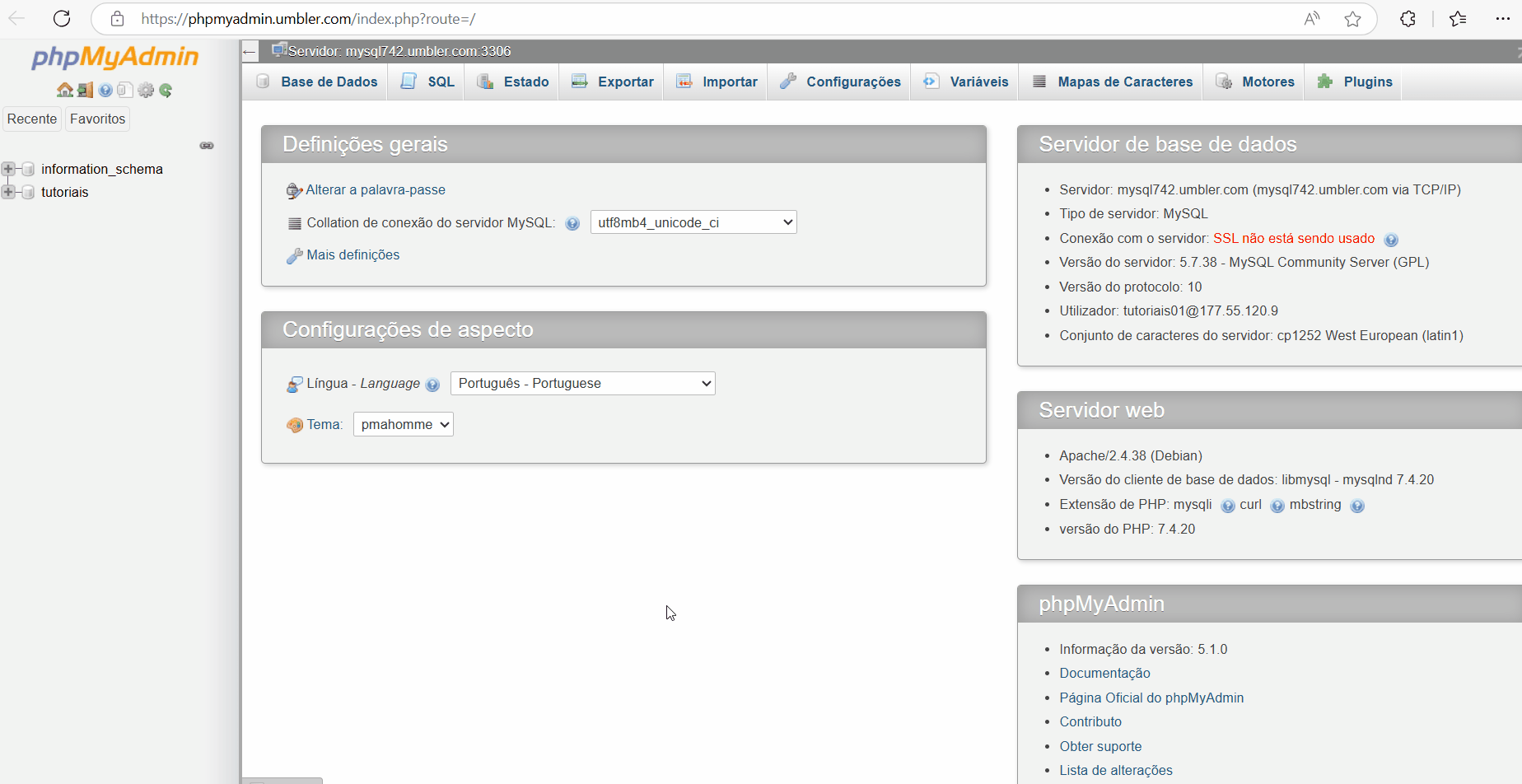This screenshot has width=1522, height=784.
Task: Click the Favoritos button
Action: coord(97,119)
